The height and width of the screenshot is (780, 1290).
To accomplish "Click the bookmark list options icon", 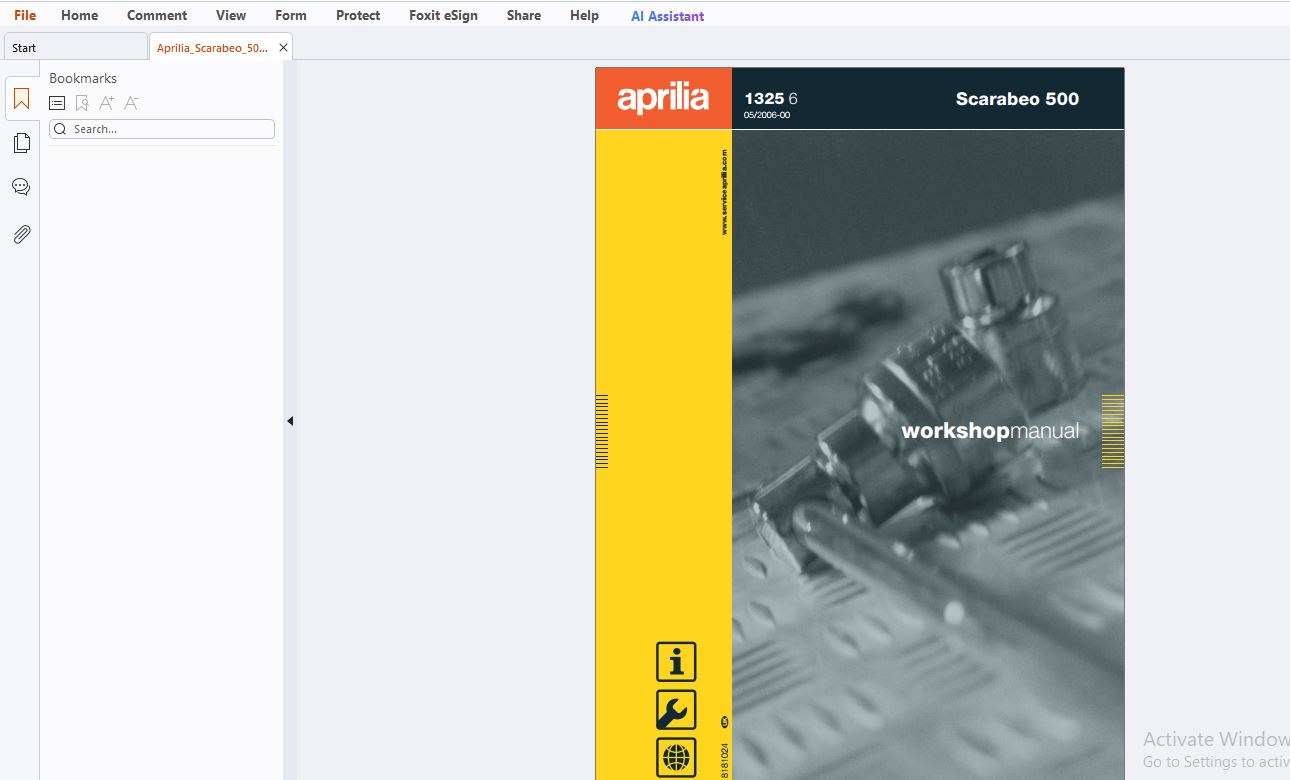I will [57, 103].
